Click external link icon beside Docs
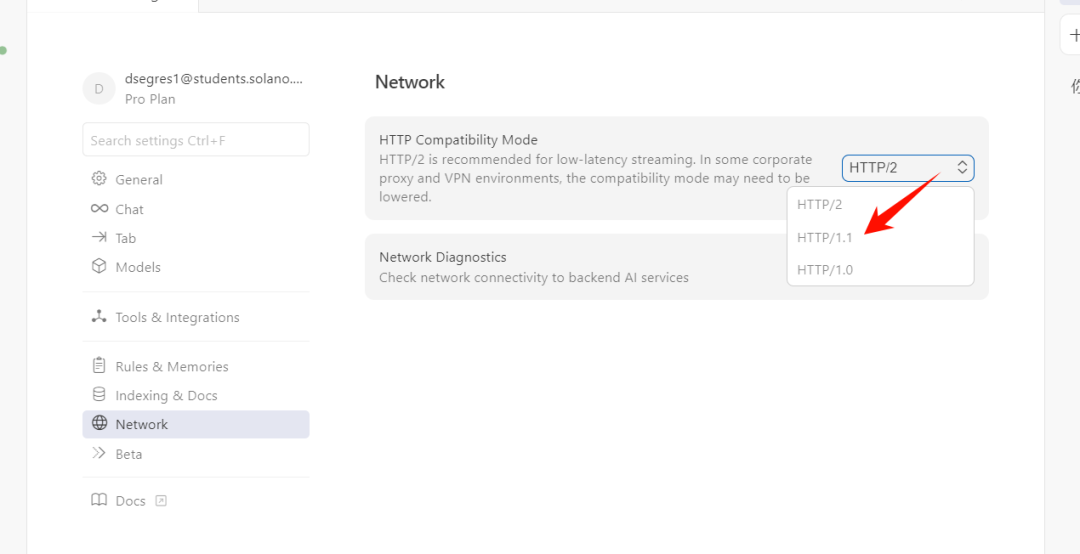1080x554 pixels. click(x=161, y=501)
